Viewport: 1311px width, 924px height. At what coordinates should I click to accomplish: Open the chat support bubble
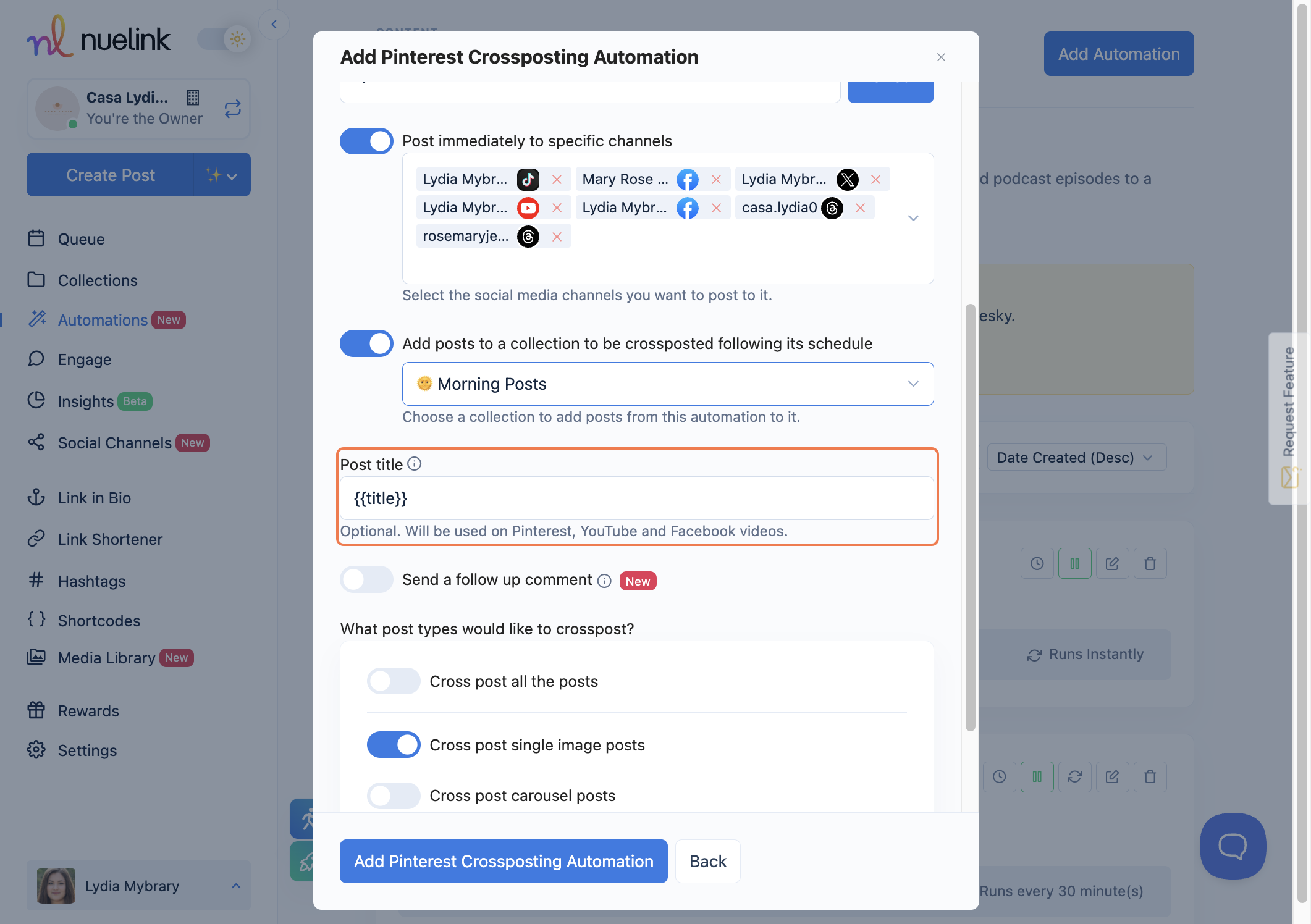[x=1233, y=846]
